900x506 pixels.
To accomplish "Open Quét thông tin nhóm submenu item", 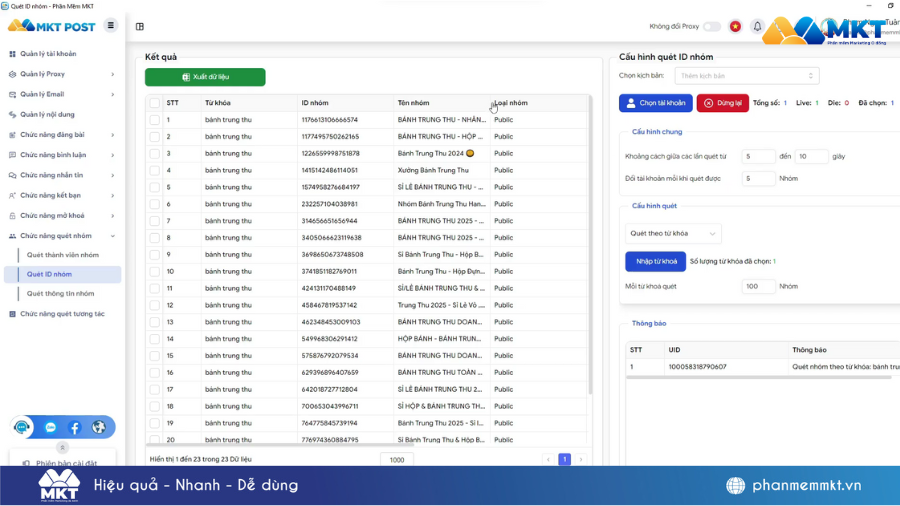I will click(60, 294).
